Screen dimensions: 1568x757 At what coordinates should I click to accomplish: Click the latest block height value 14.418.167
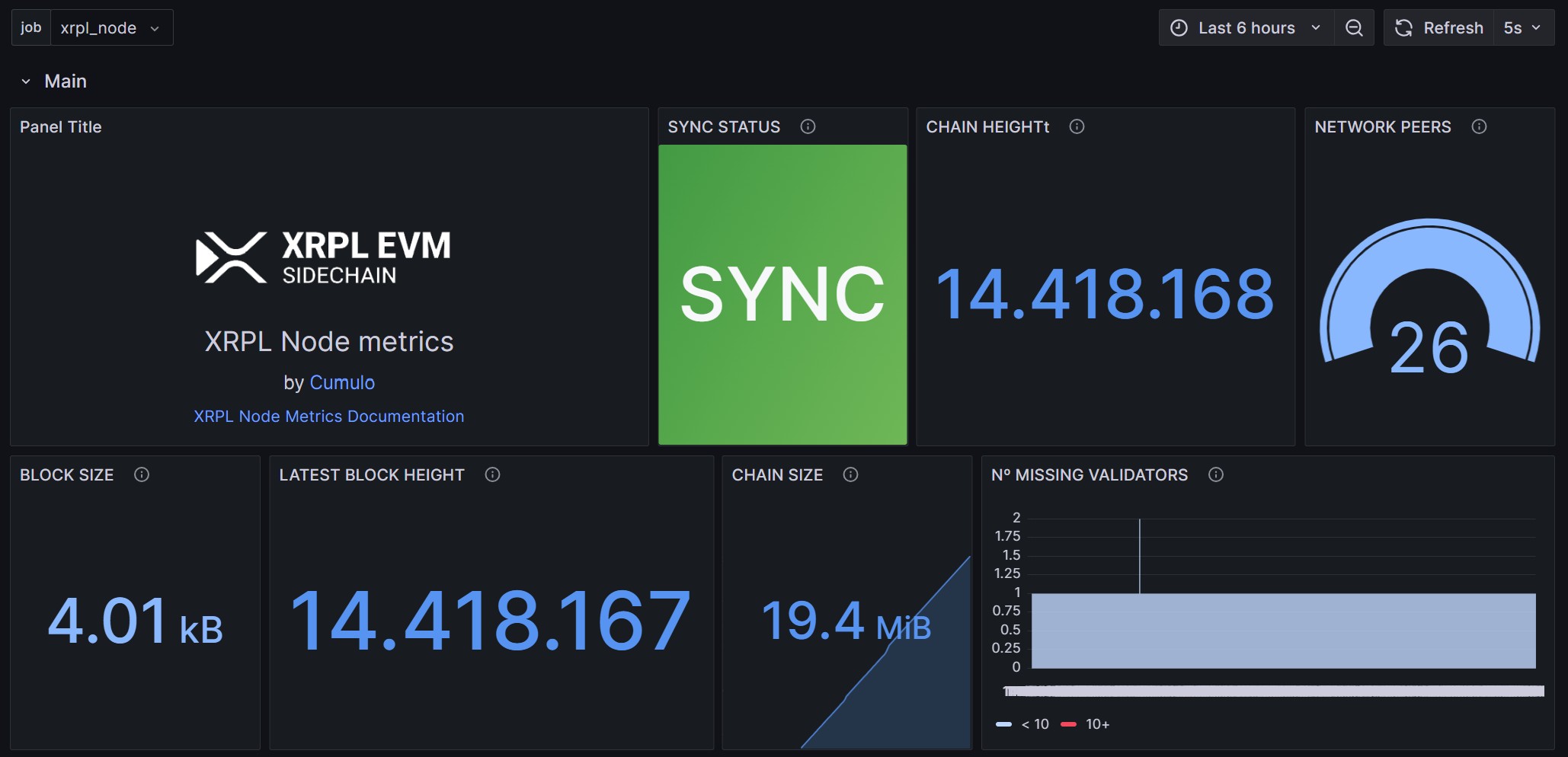[x=491, y=621]
